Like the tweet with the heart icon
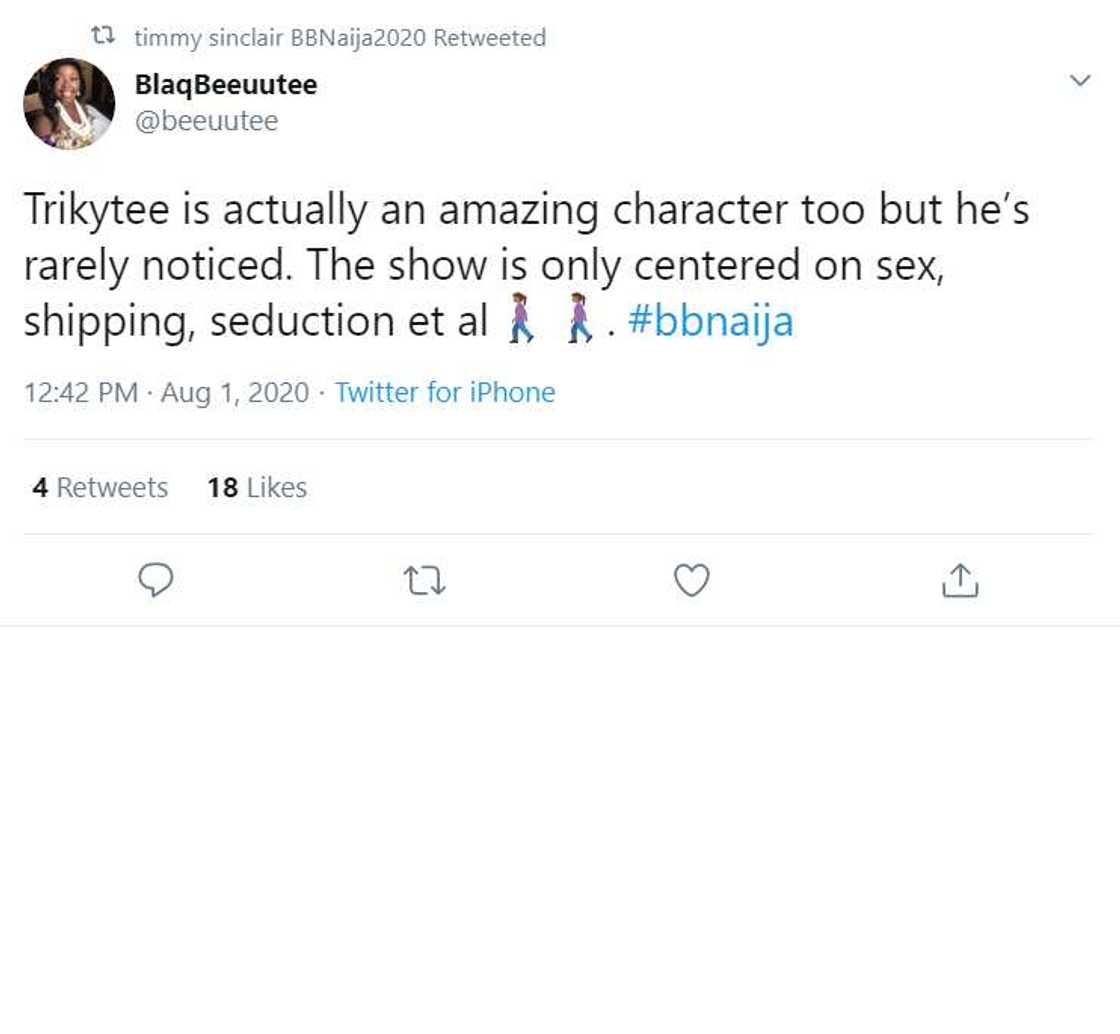This screenshot has height=1034, width=1120. [x=691, y=580]
